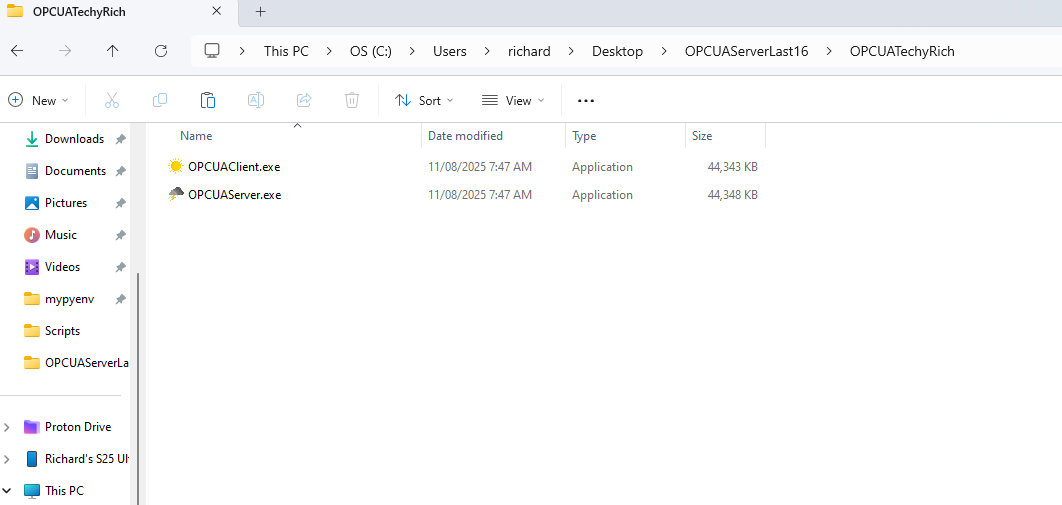Sort by Date modified column header
The image size is (1062, 505).
(465, 136)
